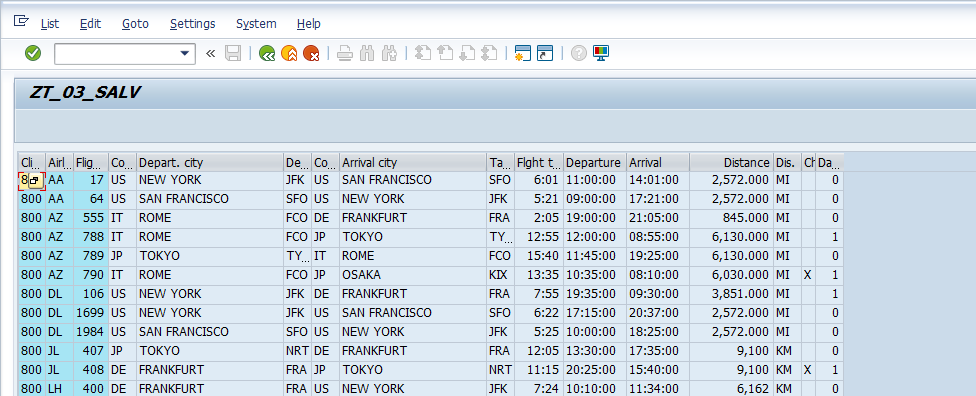
Task: Select flight number 1984 cell
Action: (x=91, y=331)
